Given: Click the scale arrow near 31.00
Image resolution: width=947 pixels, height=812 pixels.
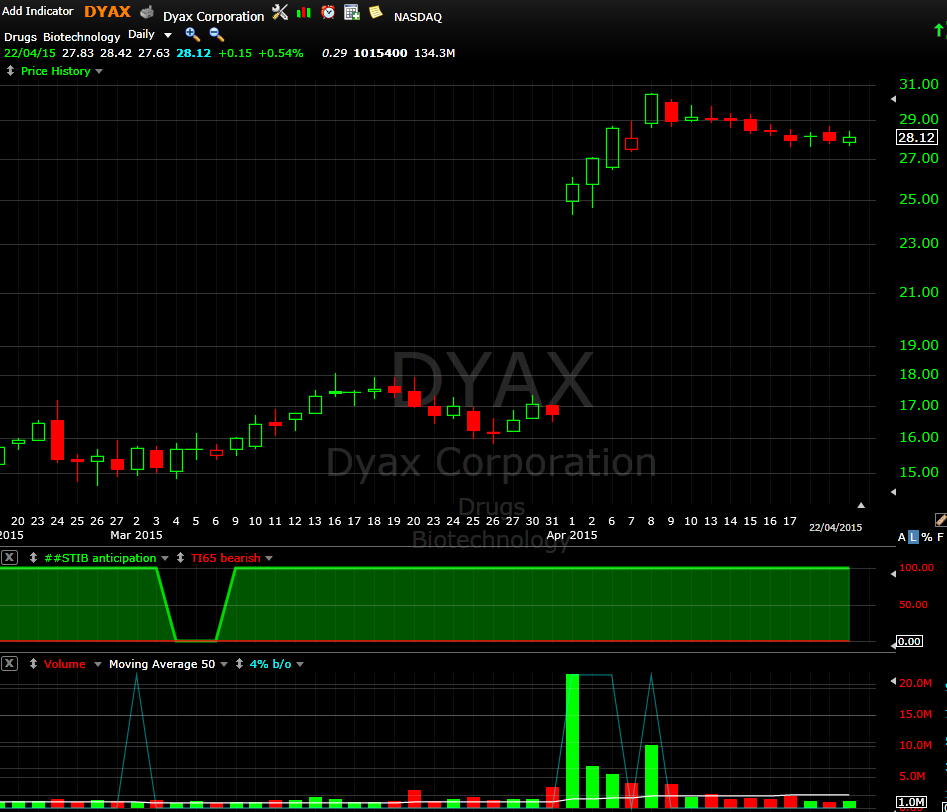Looking at the screenshot, I should pos(894,98).
